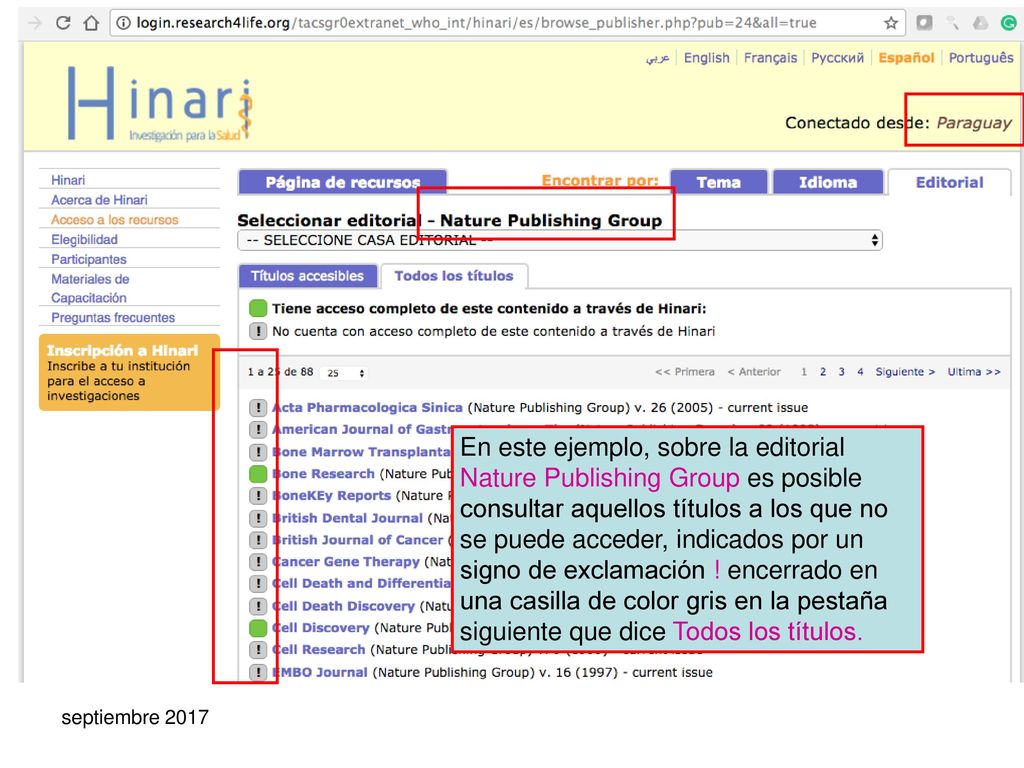Click the exclamation icon beside BoneKEy Reports
The width and height of the screenshot is (1024, 768).
258,496
